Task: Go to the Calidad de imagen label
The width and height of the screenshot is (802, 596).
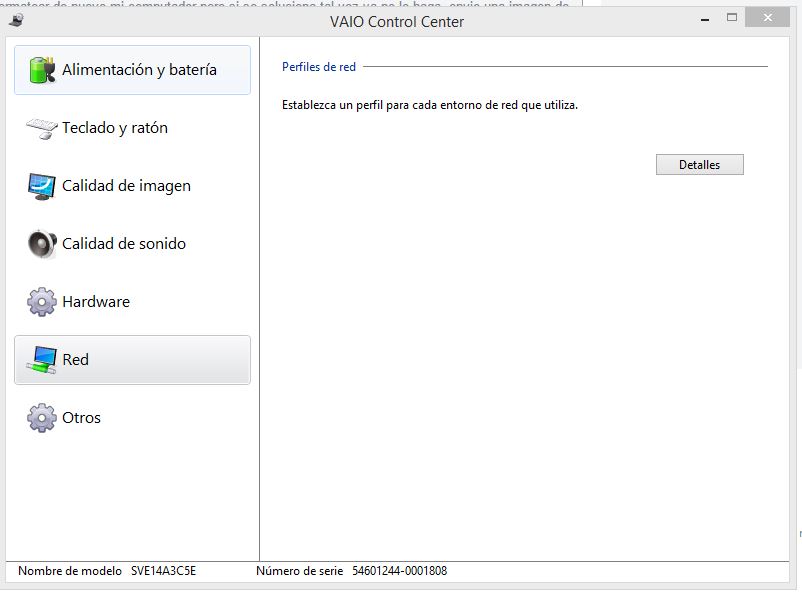Action: point(126,186)
